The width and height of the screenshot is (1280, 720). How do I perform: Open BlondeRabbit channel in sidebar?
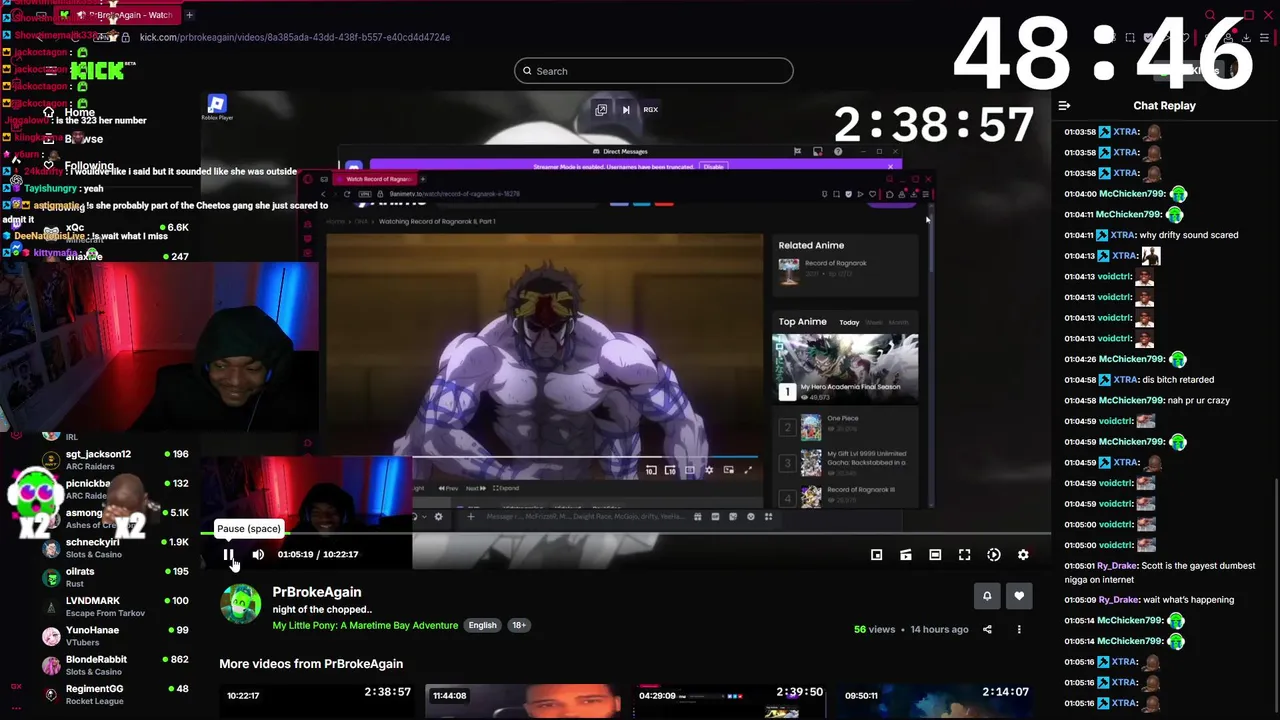pyautogui.click(x=115, y=665)
